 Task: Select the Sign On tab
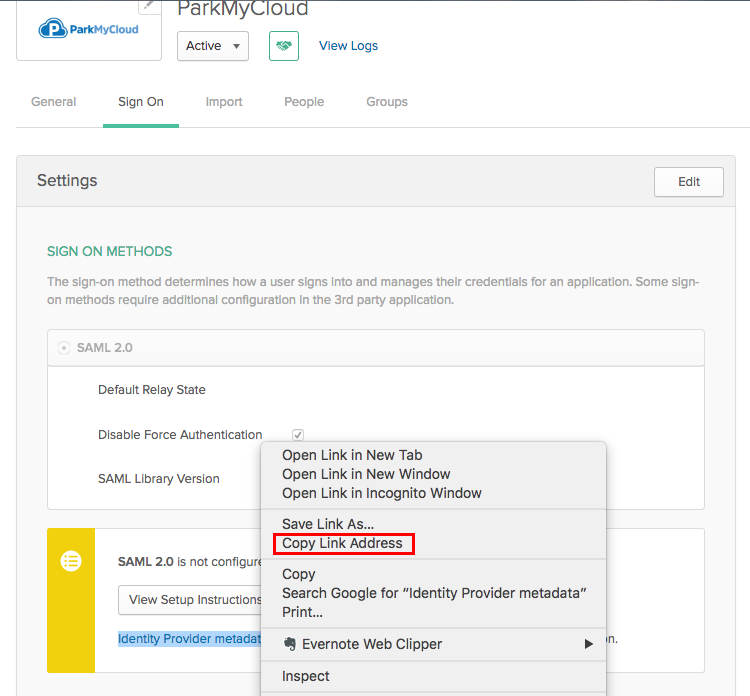141,102
